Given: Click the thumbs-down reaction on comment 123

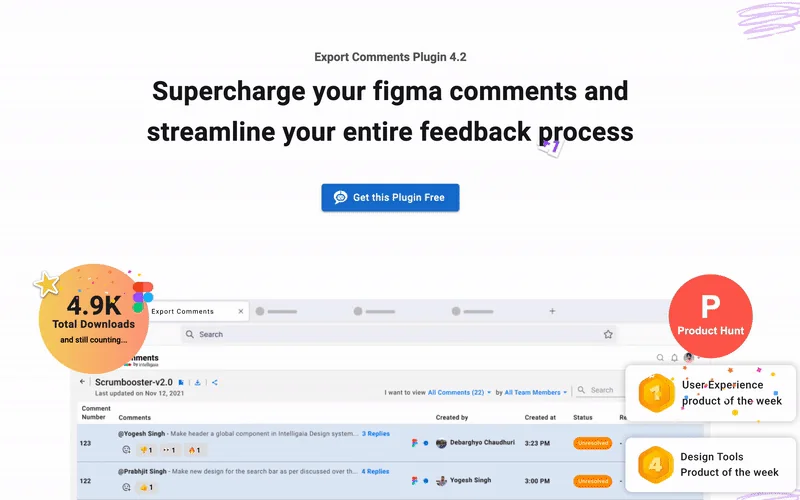Looking at the screenshot, I should click(146, 450).
